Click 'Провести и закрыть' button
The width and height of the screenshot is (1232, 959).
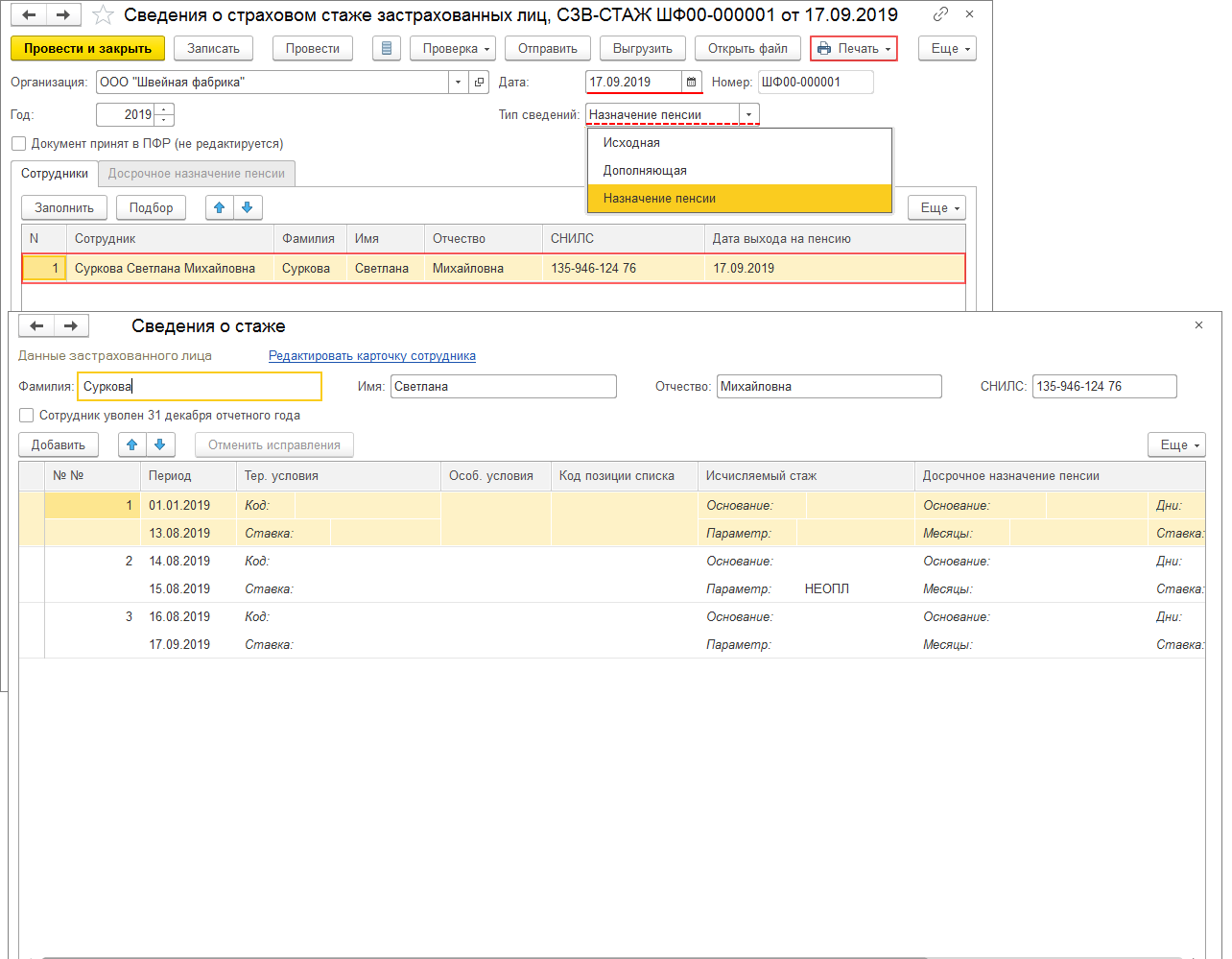[87, 49]
